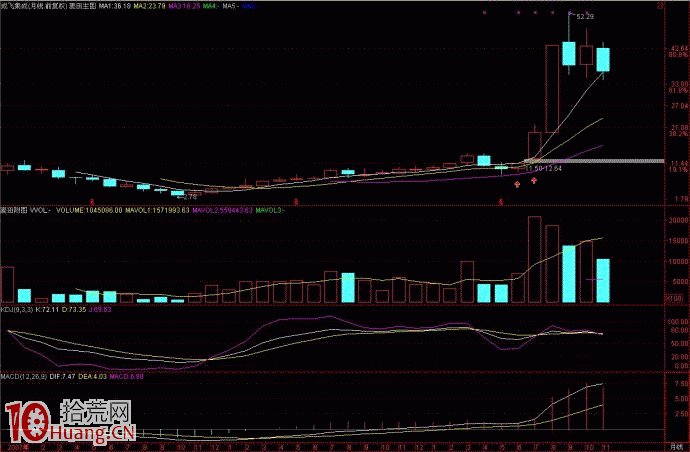Click the MA2:23.79 moving average label
Screen dimensions: 690x452
(x=146, y=6)
